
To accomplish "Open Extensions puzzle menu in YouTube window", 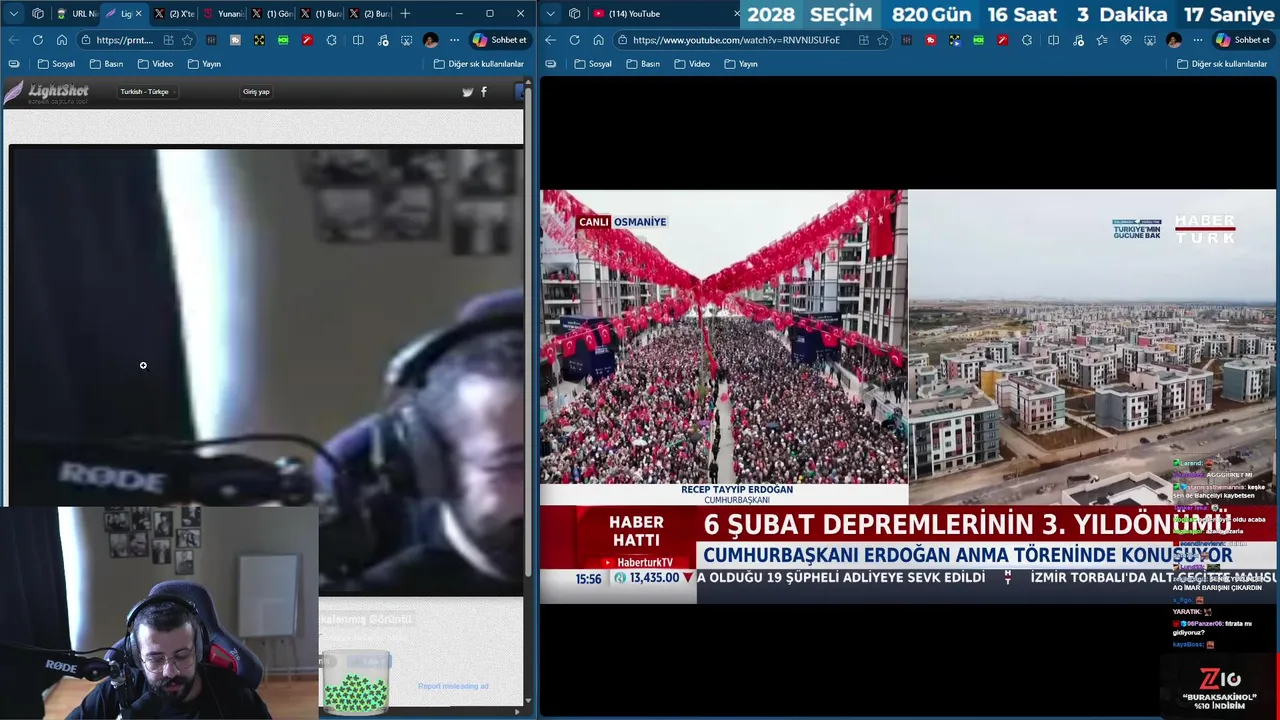I will [1027, 40].
